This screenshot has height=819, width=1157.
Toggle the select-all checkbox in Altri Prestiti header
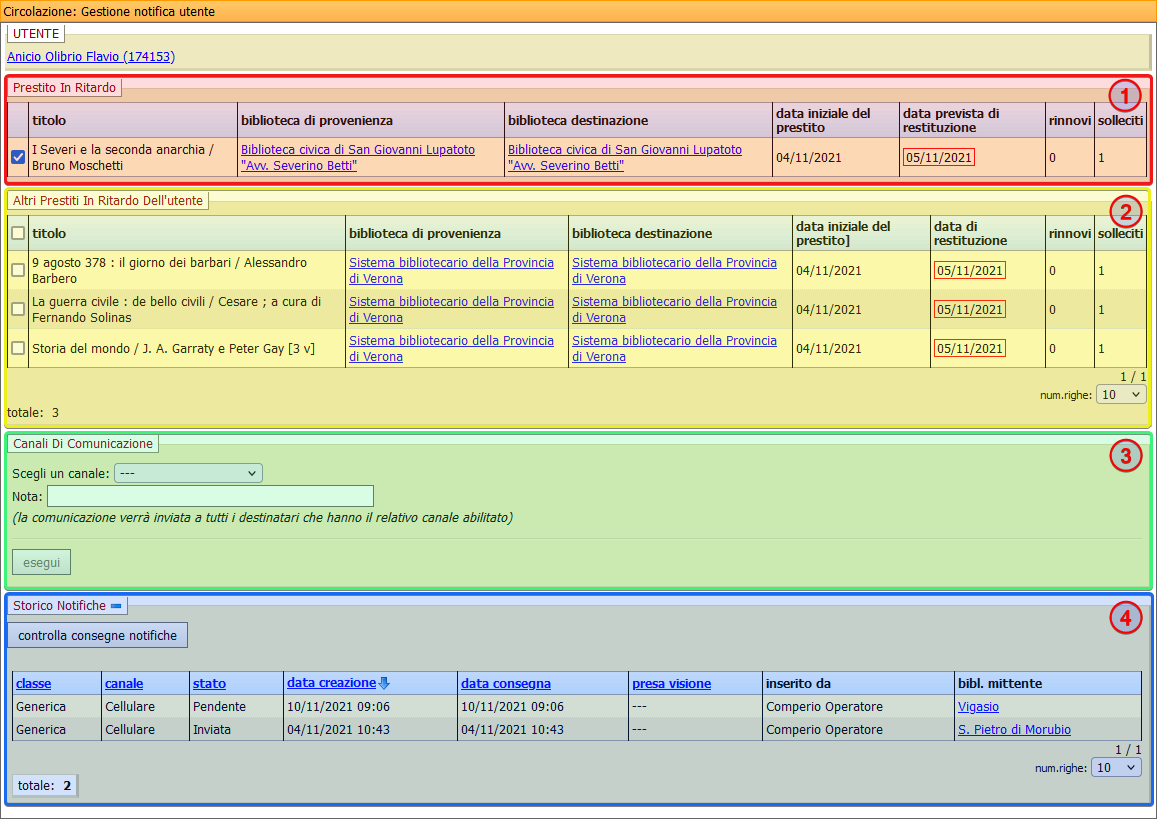18,233
